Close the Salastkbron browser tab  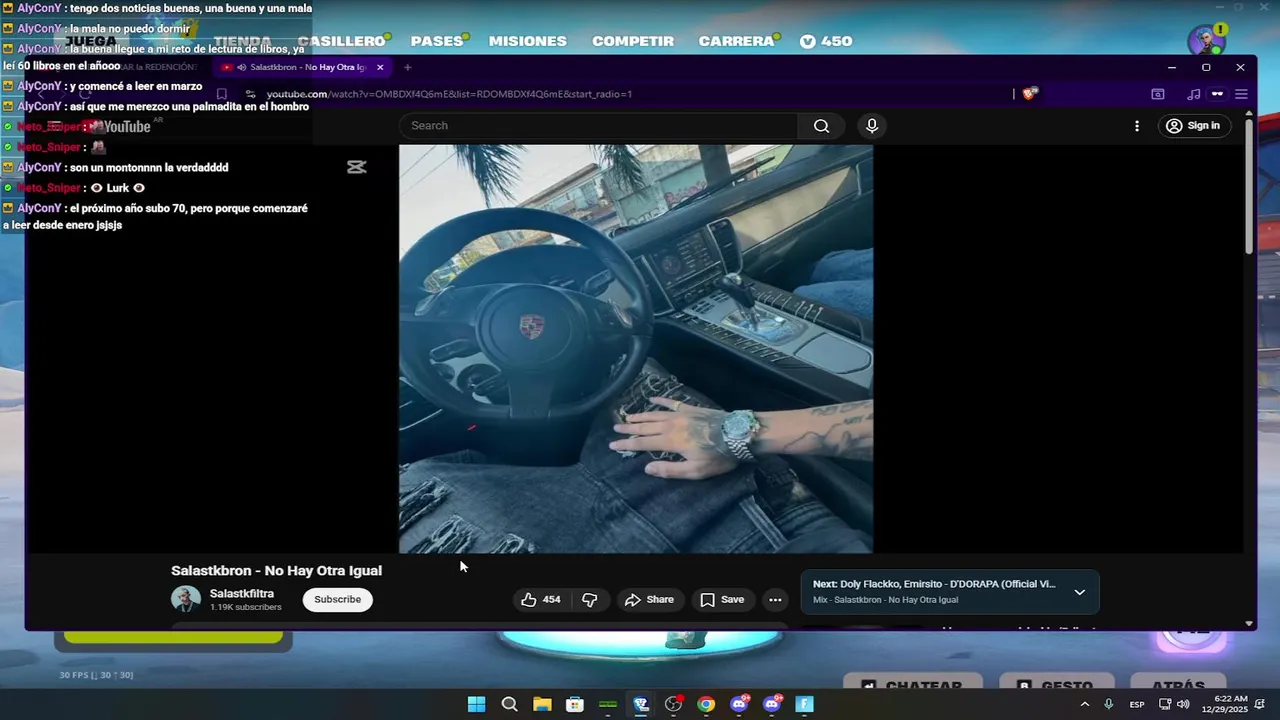pos(380,67)
